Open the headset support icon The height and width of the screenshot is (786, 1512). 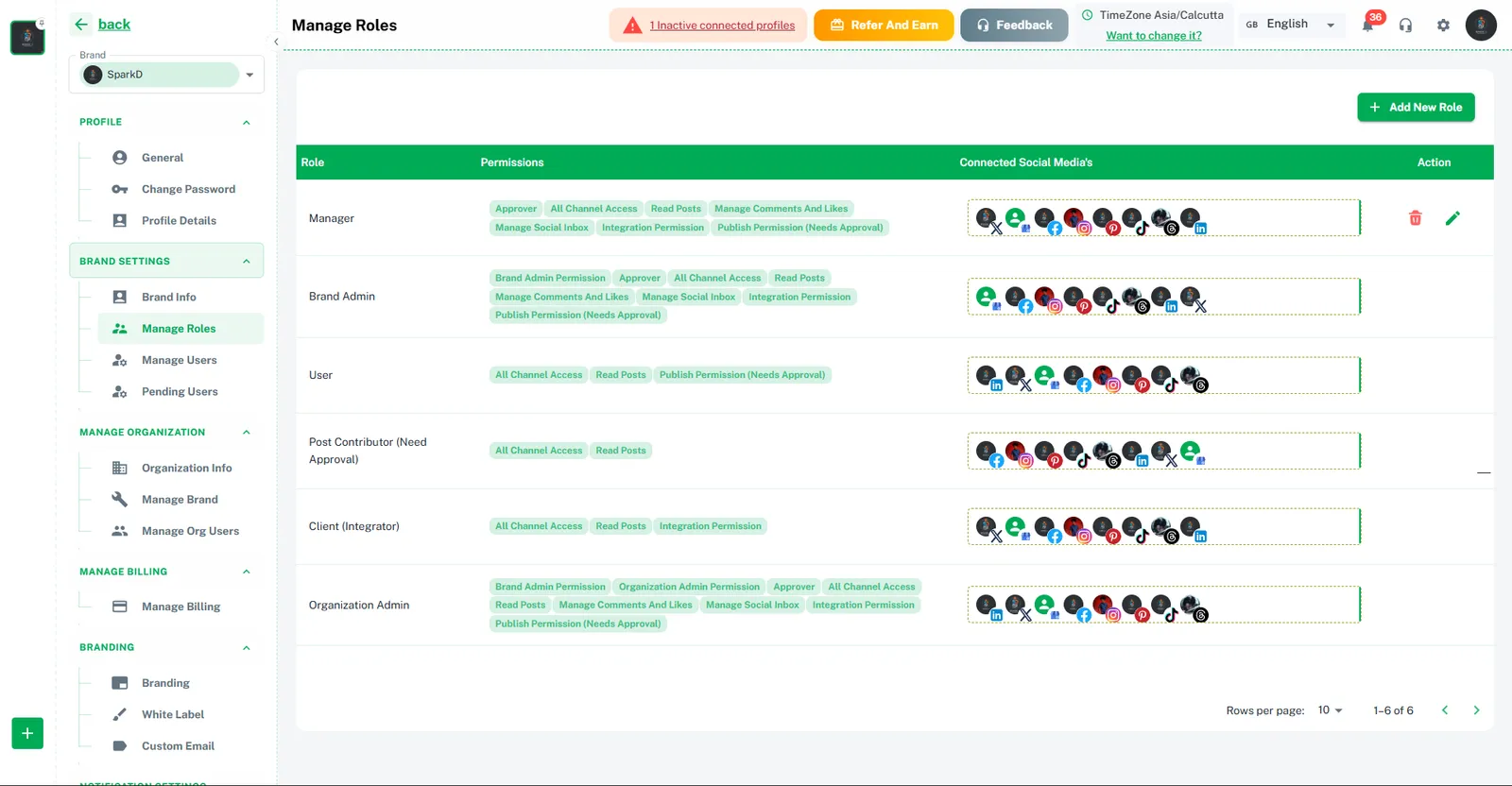point(1405,26)
